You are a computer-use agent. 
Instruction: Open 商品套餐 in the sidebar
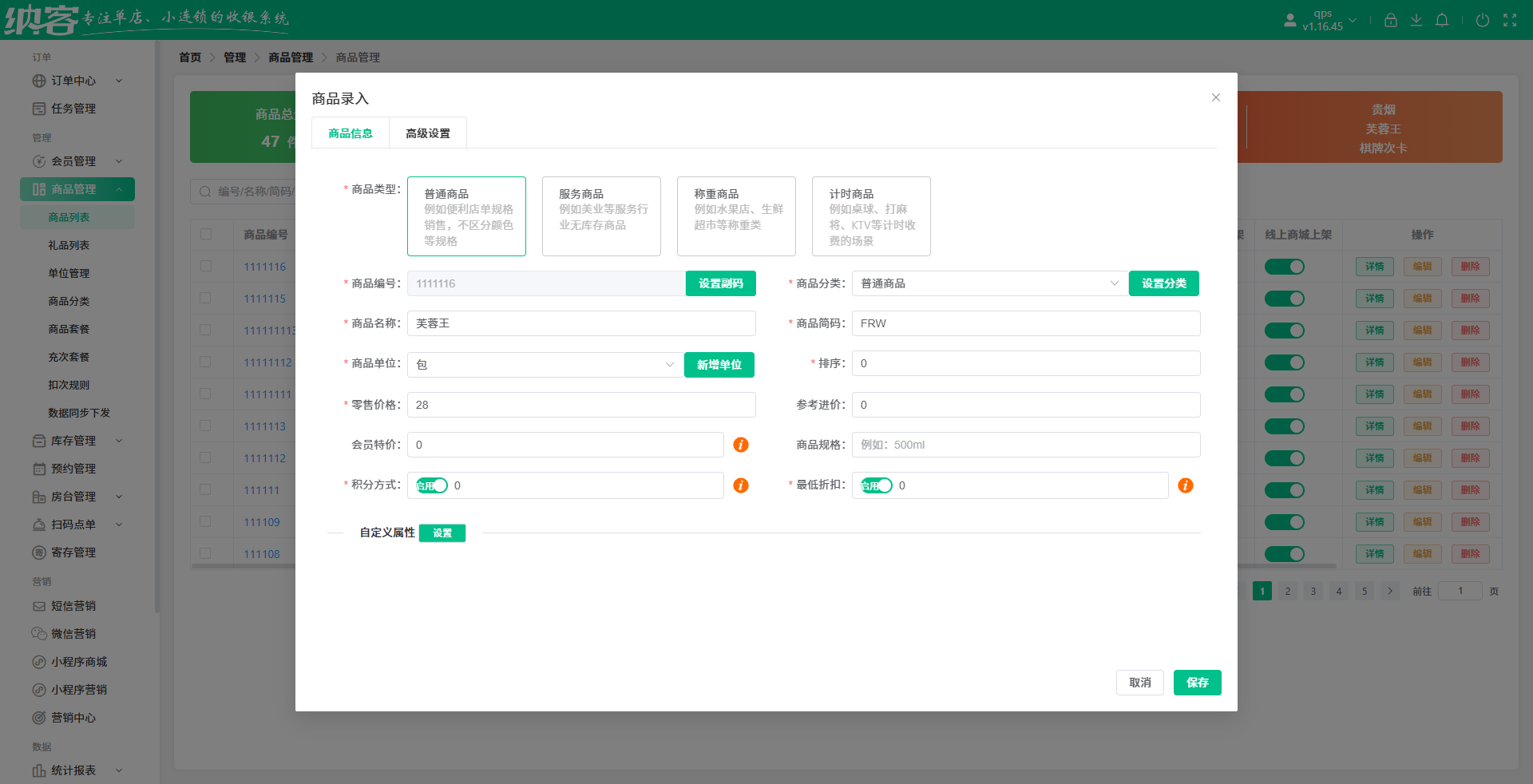(69, 329)
